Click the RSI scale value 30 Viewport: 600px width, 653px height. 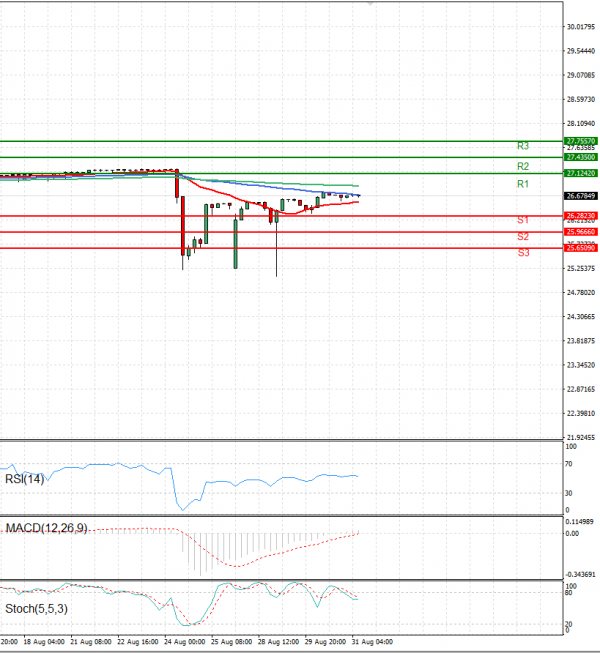click(568, 493)
